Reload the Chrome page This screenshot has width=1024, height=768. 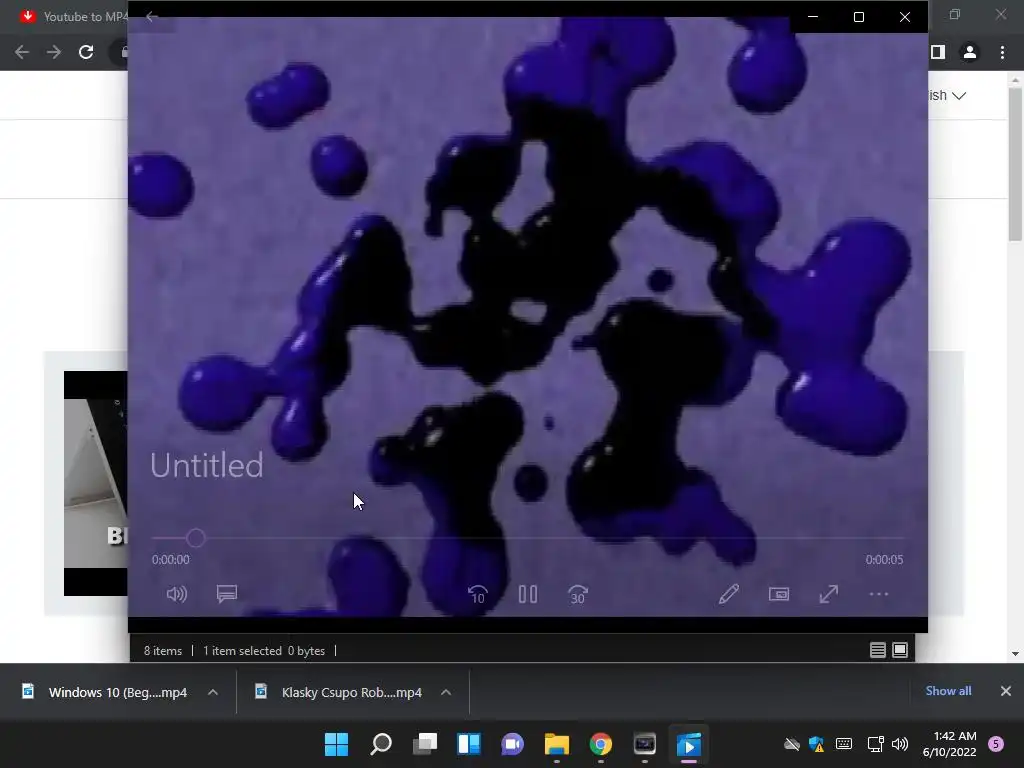click(86, 52)
